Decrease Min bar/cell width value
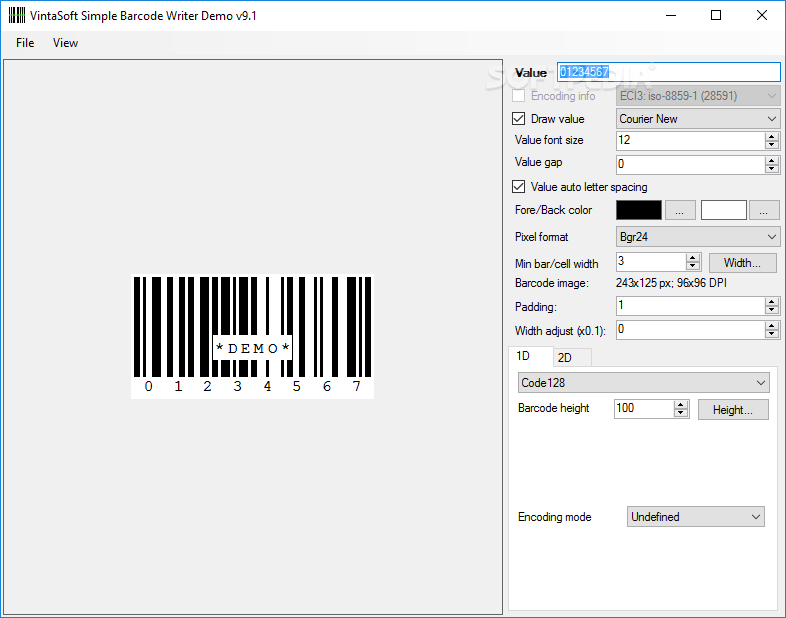The image size is (786, 618). tap(693, 266)
